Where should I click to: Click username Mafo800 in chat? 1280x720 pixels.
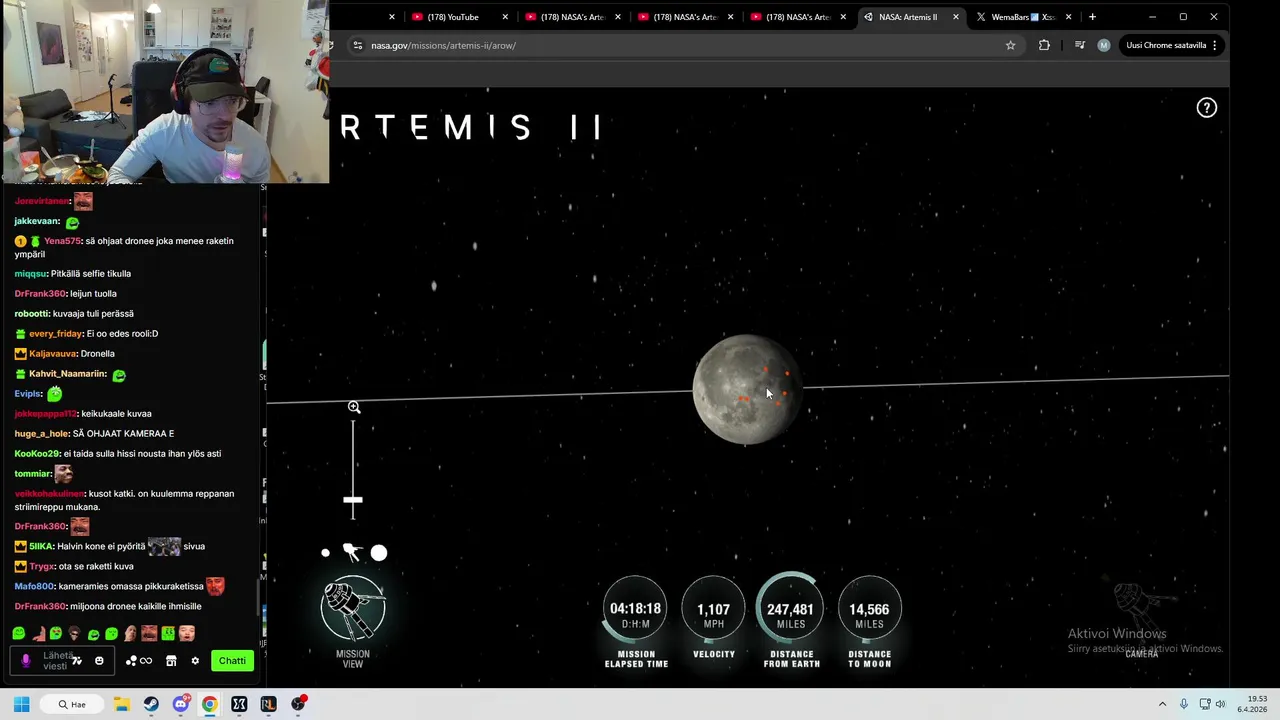[34, 586]
